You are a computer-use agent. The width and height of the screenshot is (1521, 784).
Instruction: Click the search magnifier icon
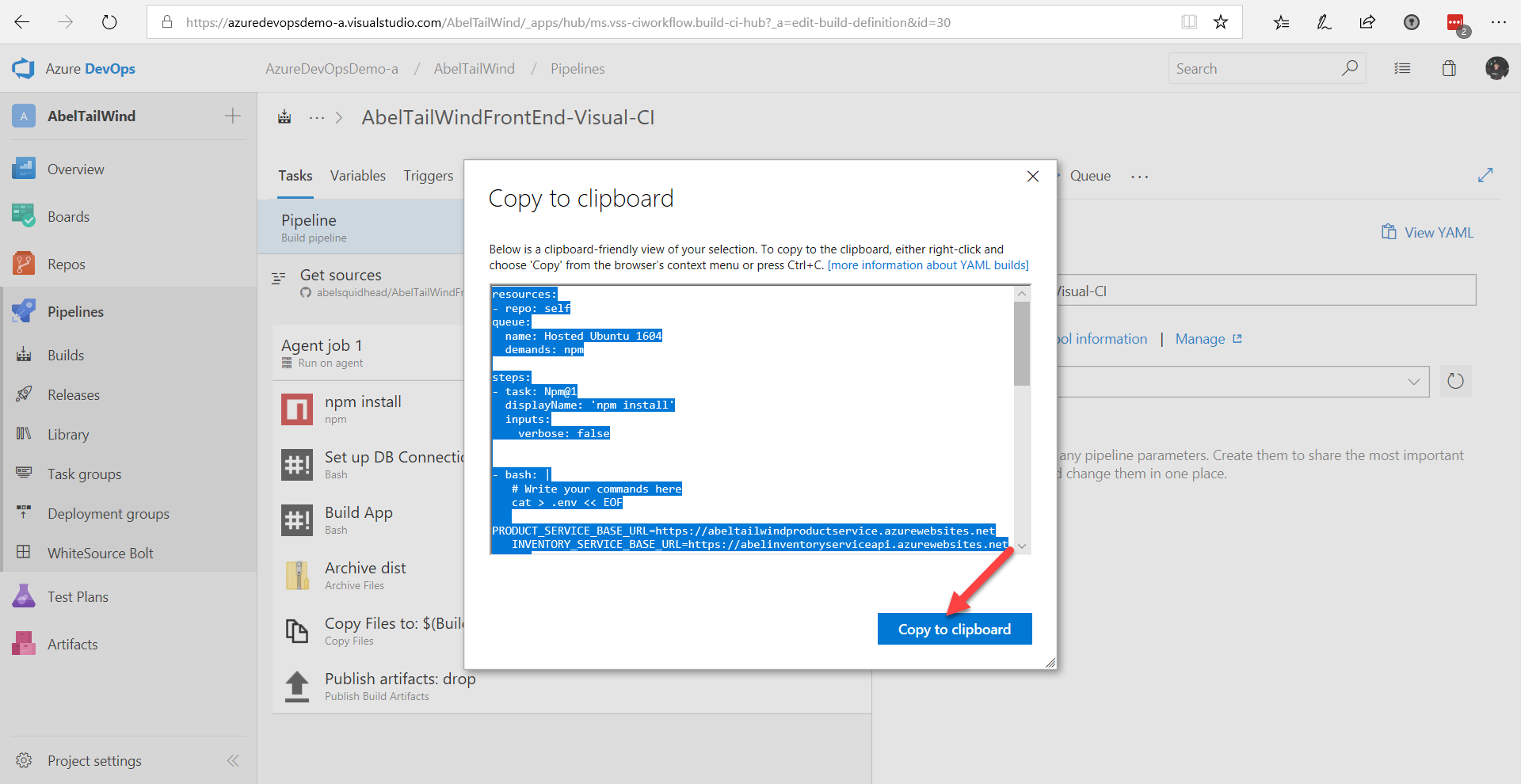[x=1350, y=69]
